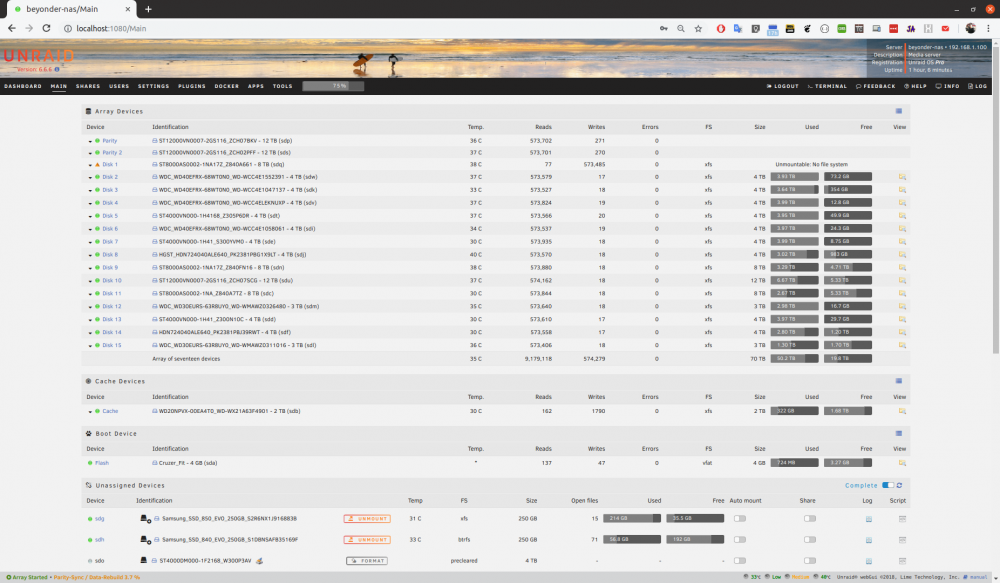Open view icon for Disk 10 row
This screenshot has height=583, width=1000.
pos(902,281)
